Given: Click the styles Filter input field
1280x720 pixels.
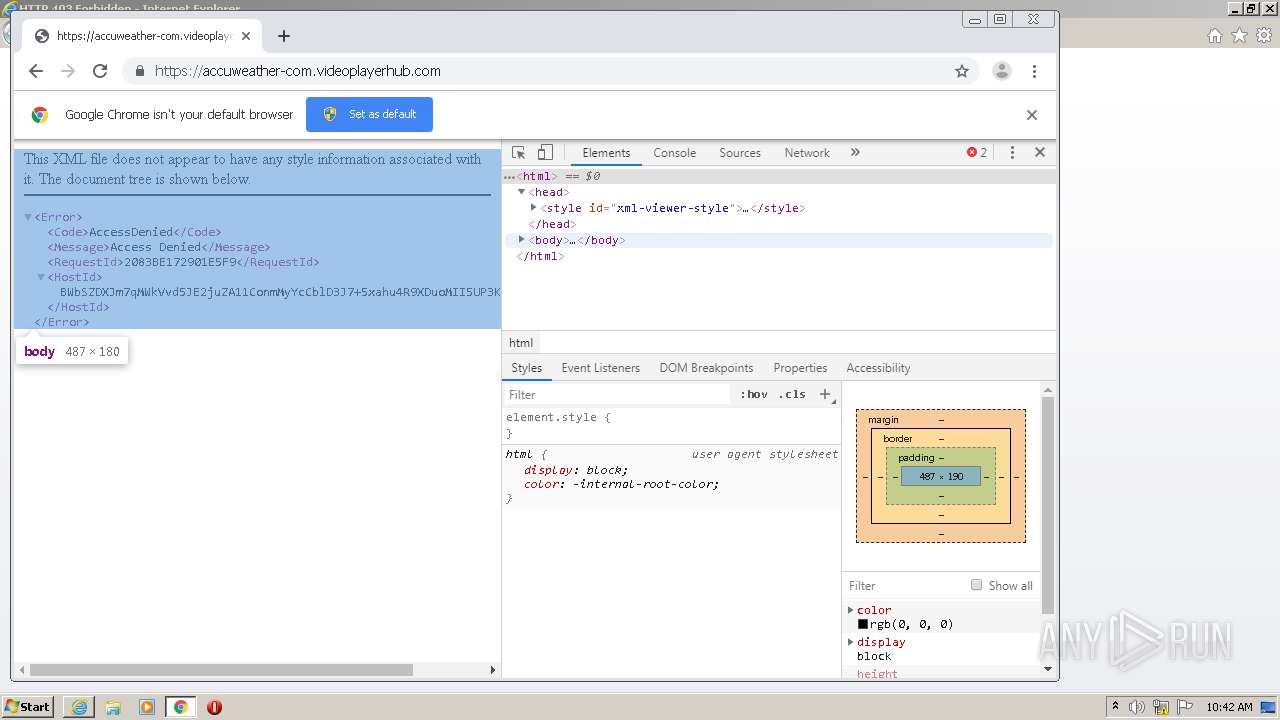Looking at the screenshot, I should point(617,395).
